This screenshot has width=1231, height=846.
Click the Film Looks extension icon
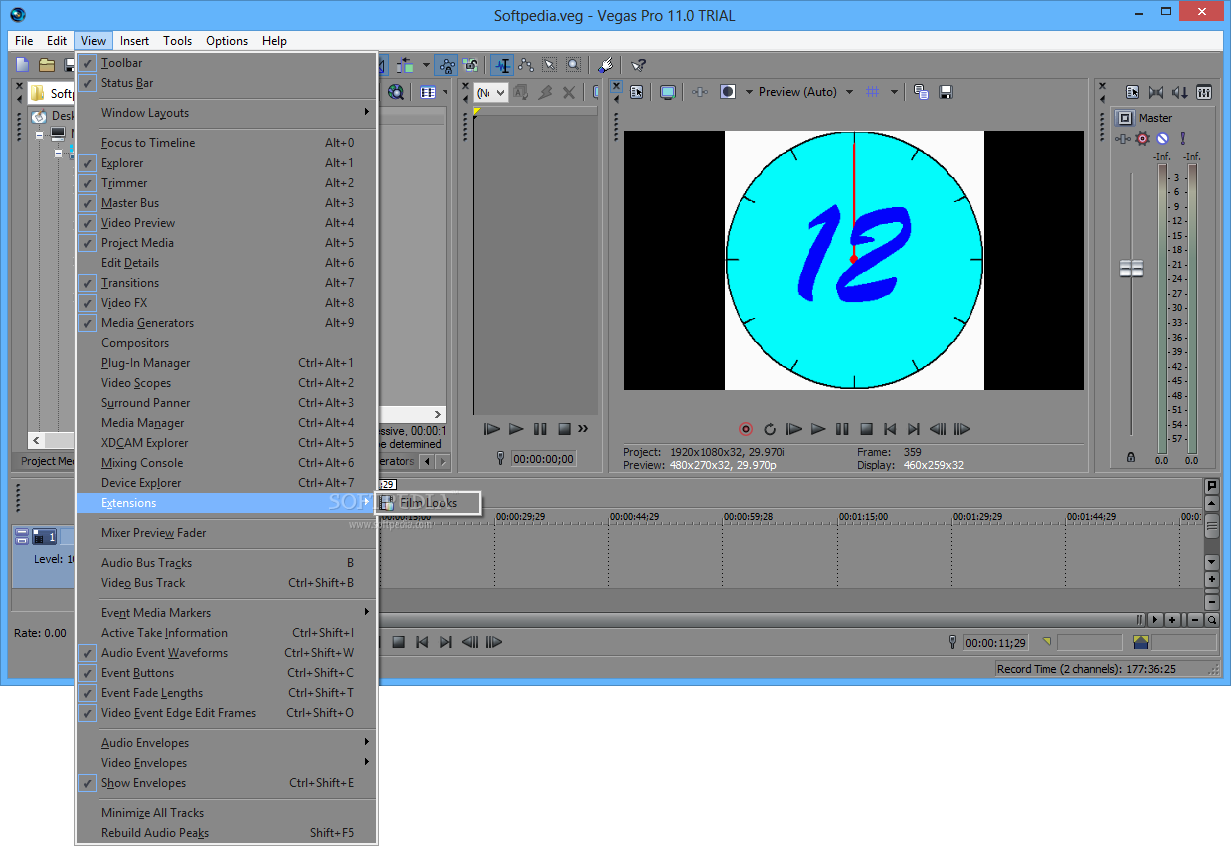coord(387,503)
